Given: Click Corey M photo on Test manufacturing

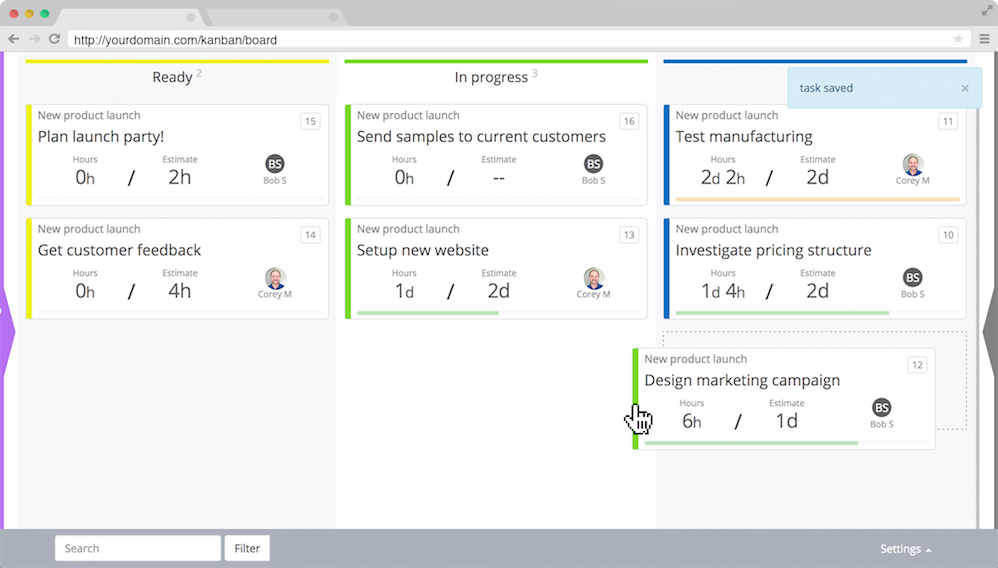Looking at the screenshot, I should pyautogui.click(x=913, y=164).
